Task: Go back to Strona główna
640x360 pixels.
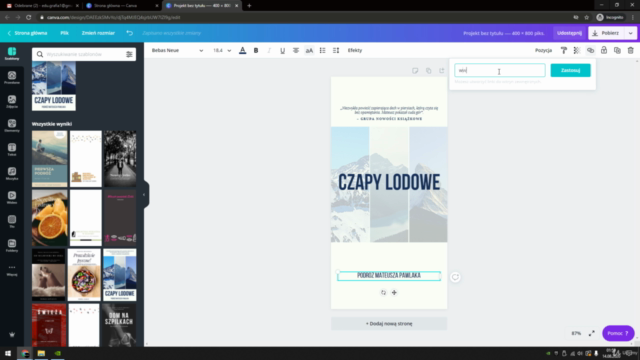Action: pyautogui.click(x=27, y=33)
